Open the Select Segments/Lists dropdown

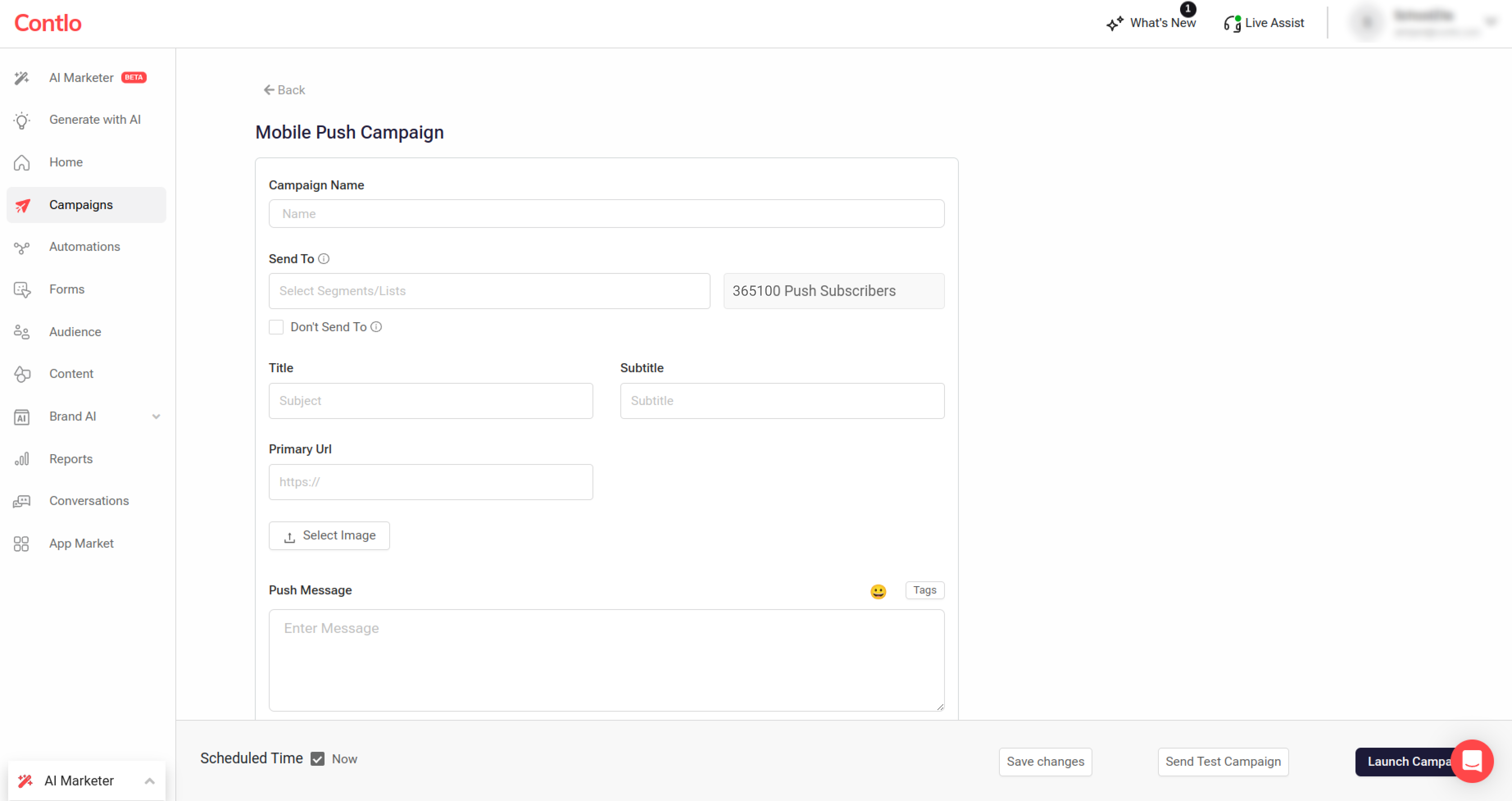tap(489, 291)
